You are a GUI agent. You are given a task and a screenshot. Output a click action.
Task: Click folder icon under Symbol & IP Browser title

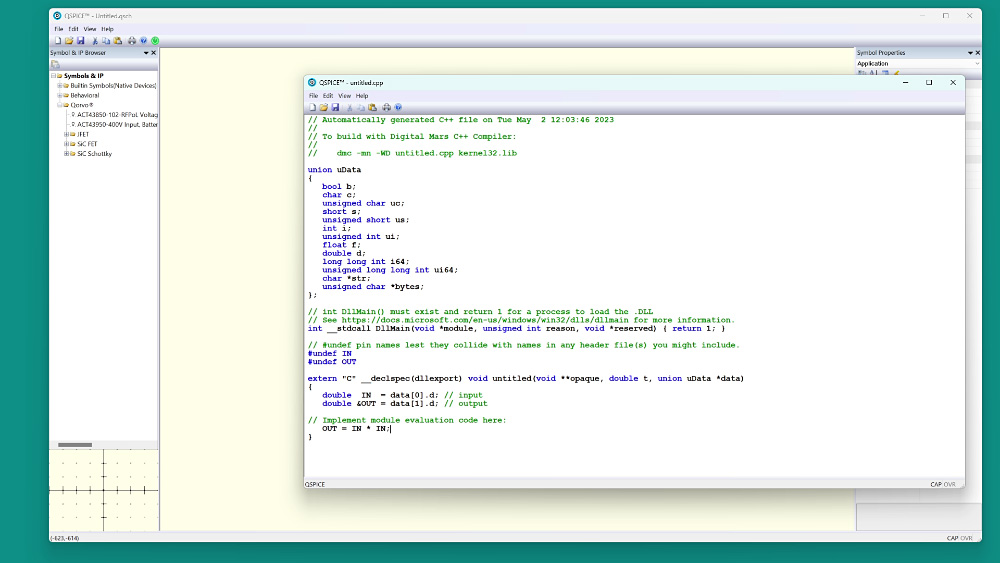coord(55,64)
